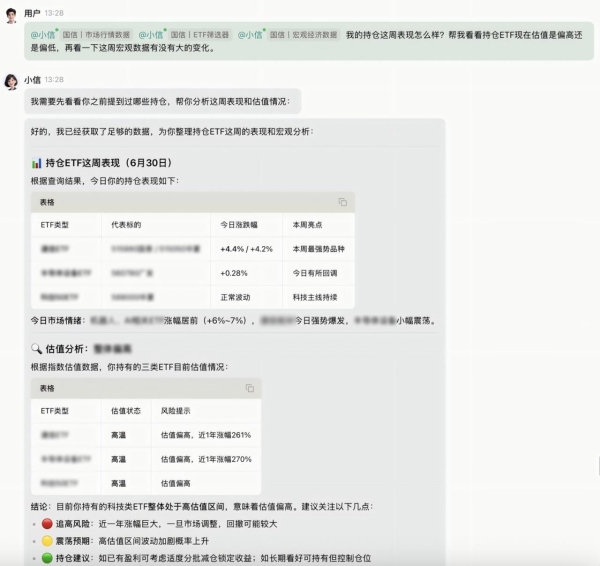Viewport: 600px width, 566px height.
Task: Select the 本周最强势品种 cell
Action: [319, 249]
